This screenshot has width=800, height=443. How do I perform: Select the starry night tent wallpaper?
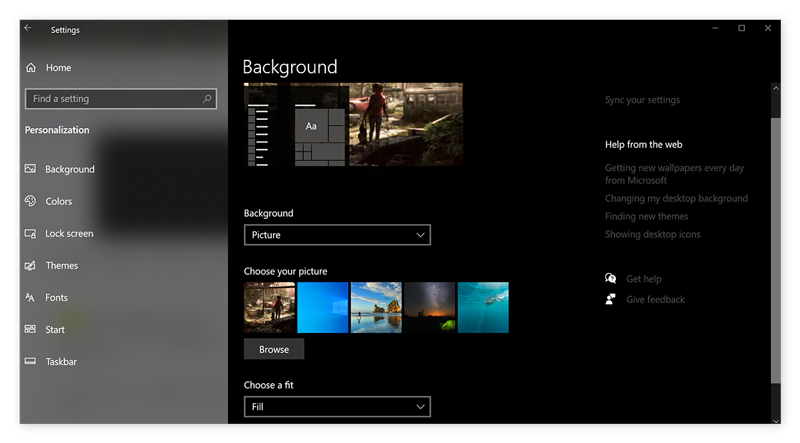click(429, 307)
